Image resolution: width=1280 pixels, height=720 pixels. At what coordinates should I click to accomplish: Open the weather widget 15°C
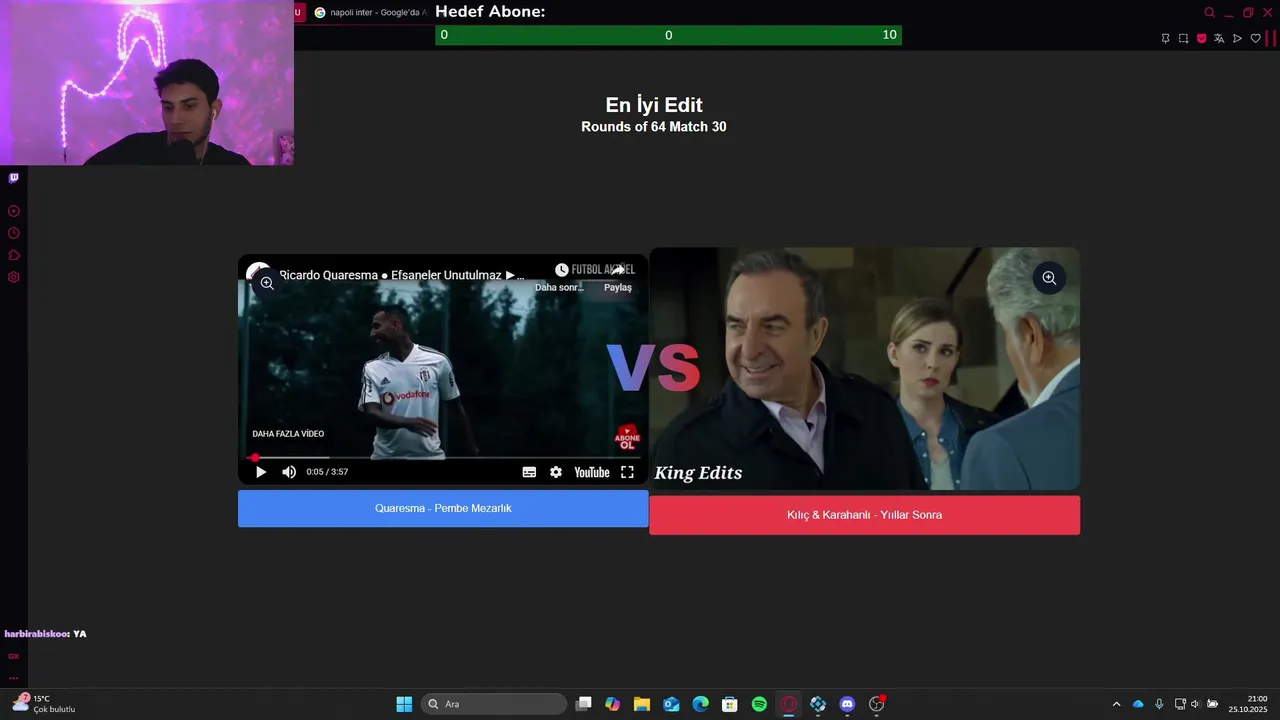click(x=44, y=704)
